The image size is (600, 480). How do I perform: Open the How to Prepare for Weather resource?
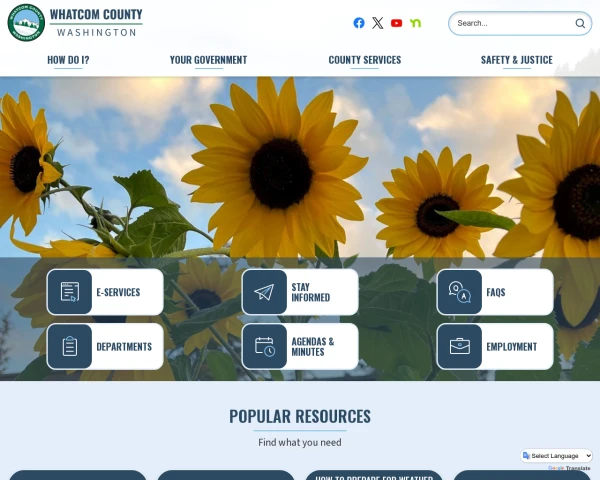pyautogui.click(x=374, y=476)
